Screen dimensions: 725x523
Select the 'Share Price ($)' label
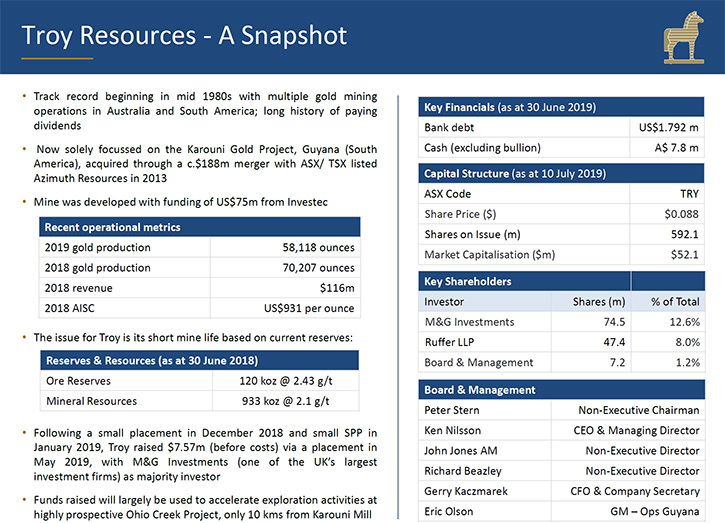coord(460,214)
